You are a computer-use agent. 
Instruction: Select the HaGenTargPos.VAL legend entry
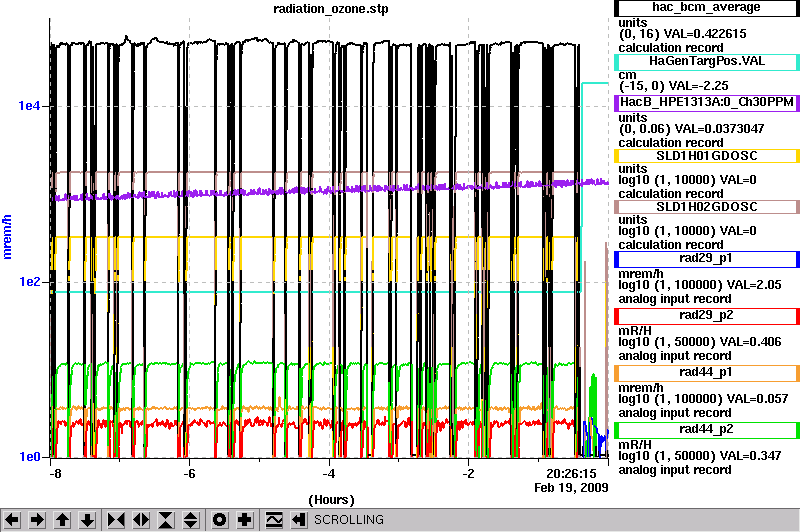[706, 62]
